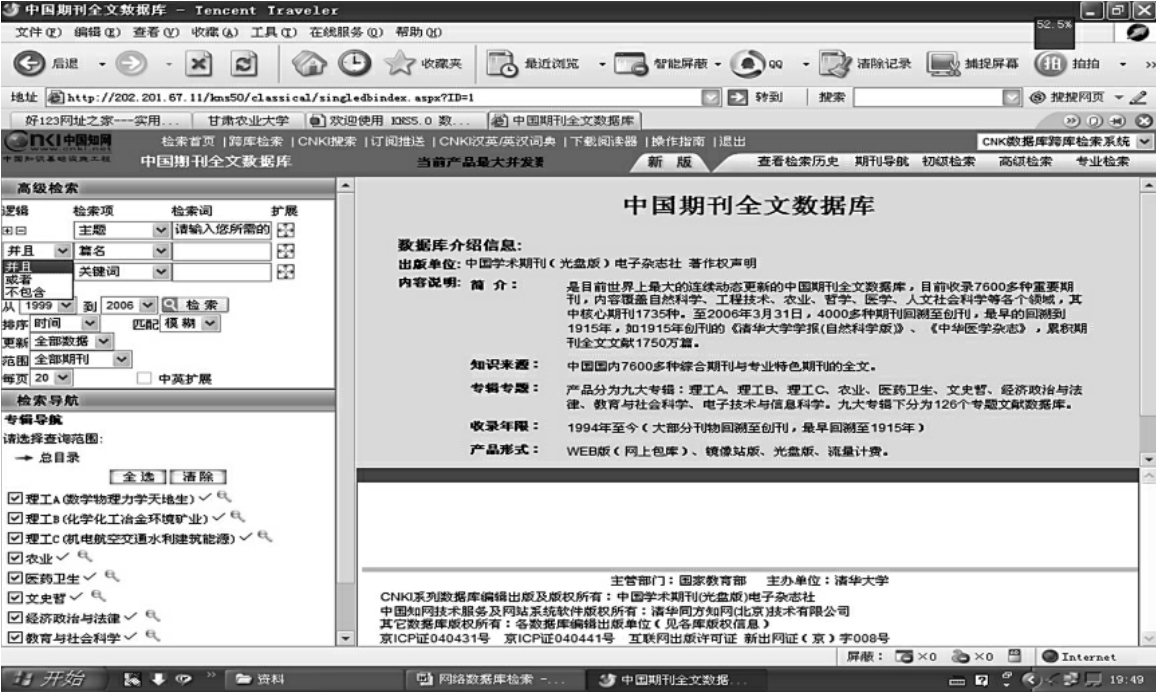Toggle the 医药卫生 checkbox
This screenshot has width=1156, height=692.
pyautogui.click(x=15, y=578)
